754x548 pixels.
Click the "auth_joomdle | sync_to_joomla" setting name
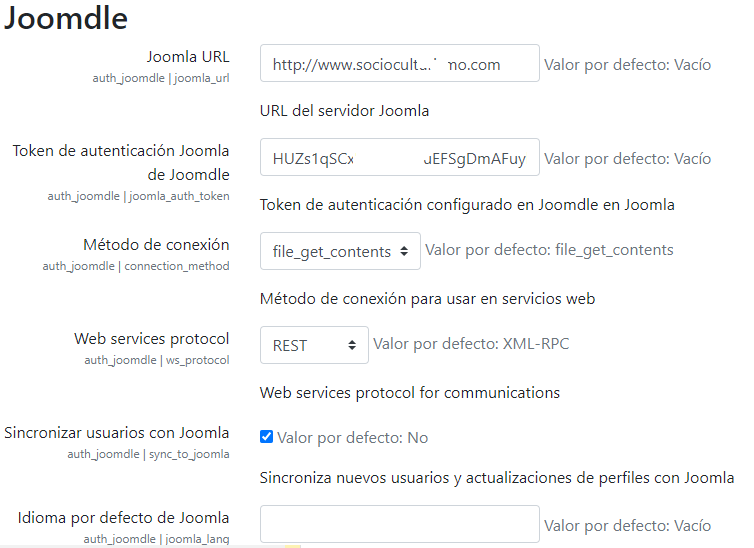[x=149, y=454]
